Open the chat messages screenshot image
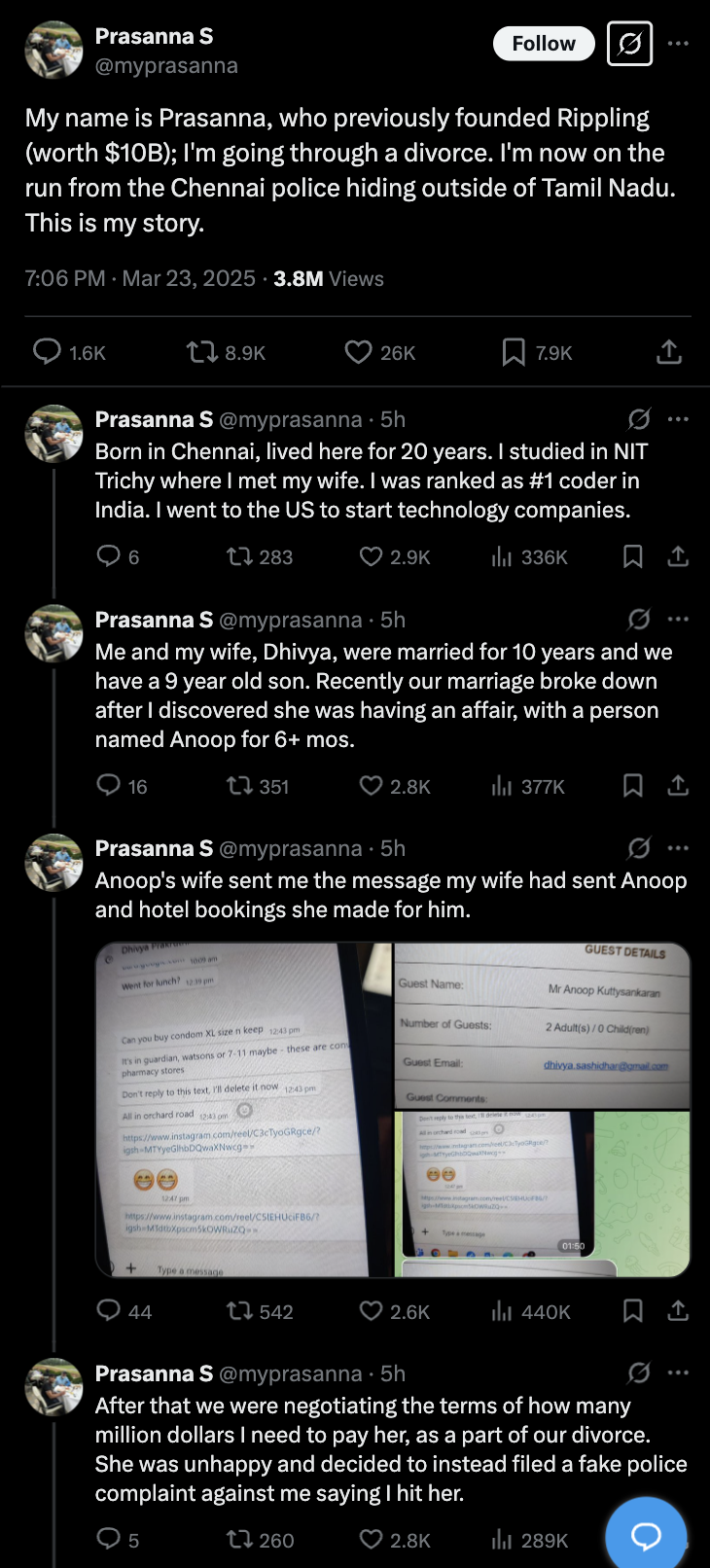 coord(243,1109)
